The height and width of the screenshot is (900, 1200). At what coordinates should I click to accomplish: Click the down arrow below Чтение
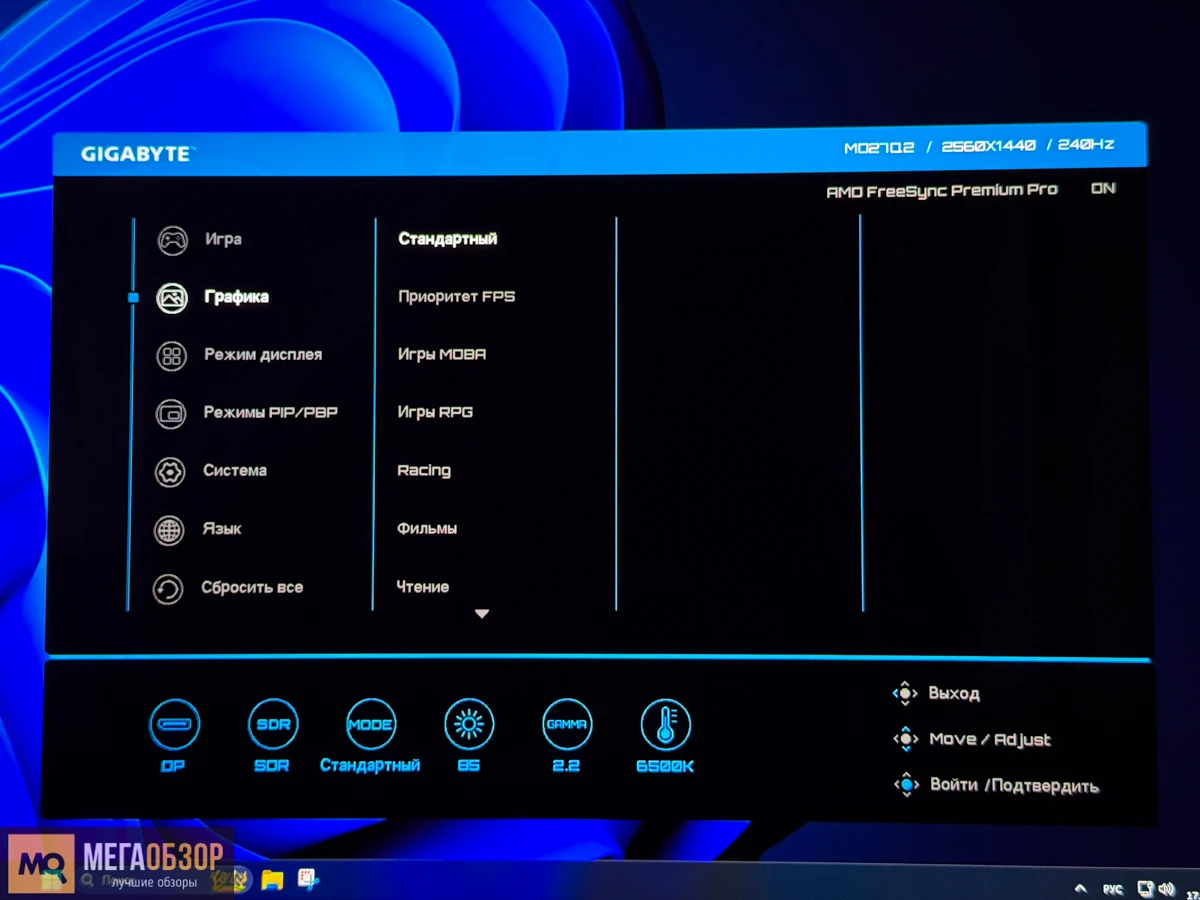click(482, 614)
